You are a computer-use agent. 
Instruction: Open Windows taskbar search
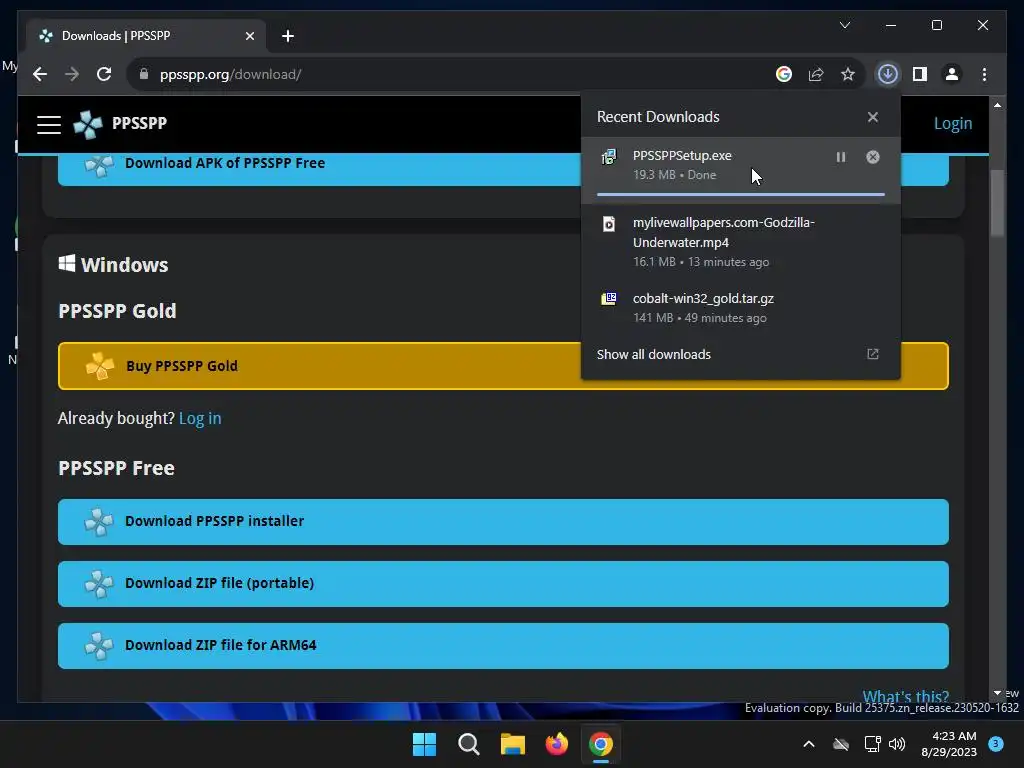(469, 744)
